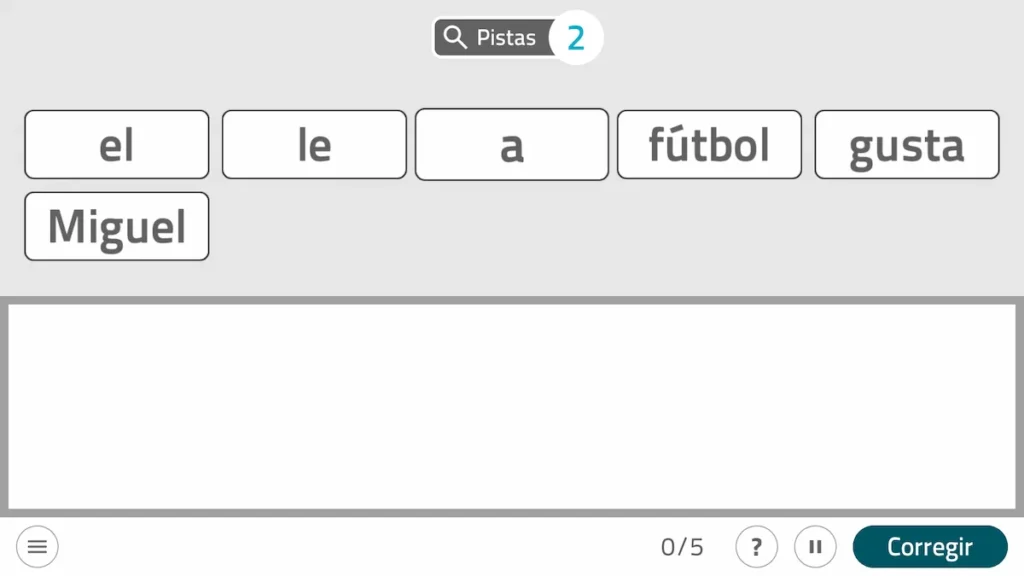Click the magnifying glass hint icon

[455, 38]
